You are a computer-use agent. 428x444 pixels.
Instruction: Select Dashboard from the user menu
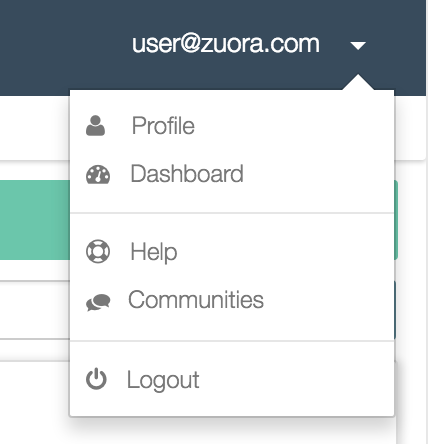tap(187, 174)
